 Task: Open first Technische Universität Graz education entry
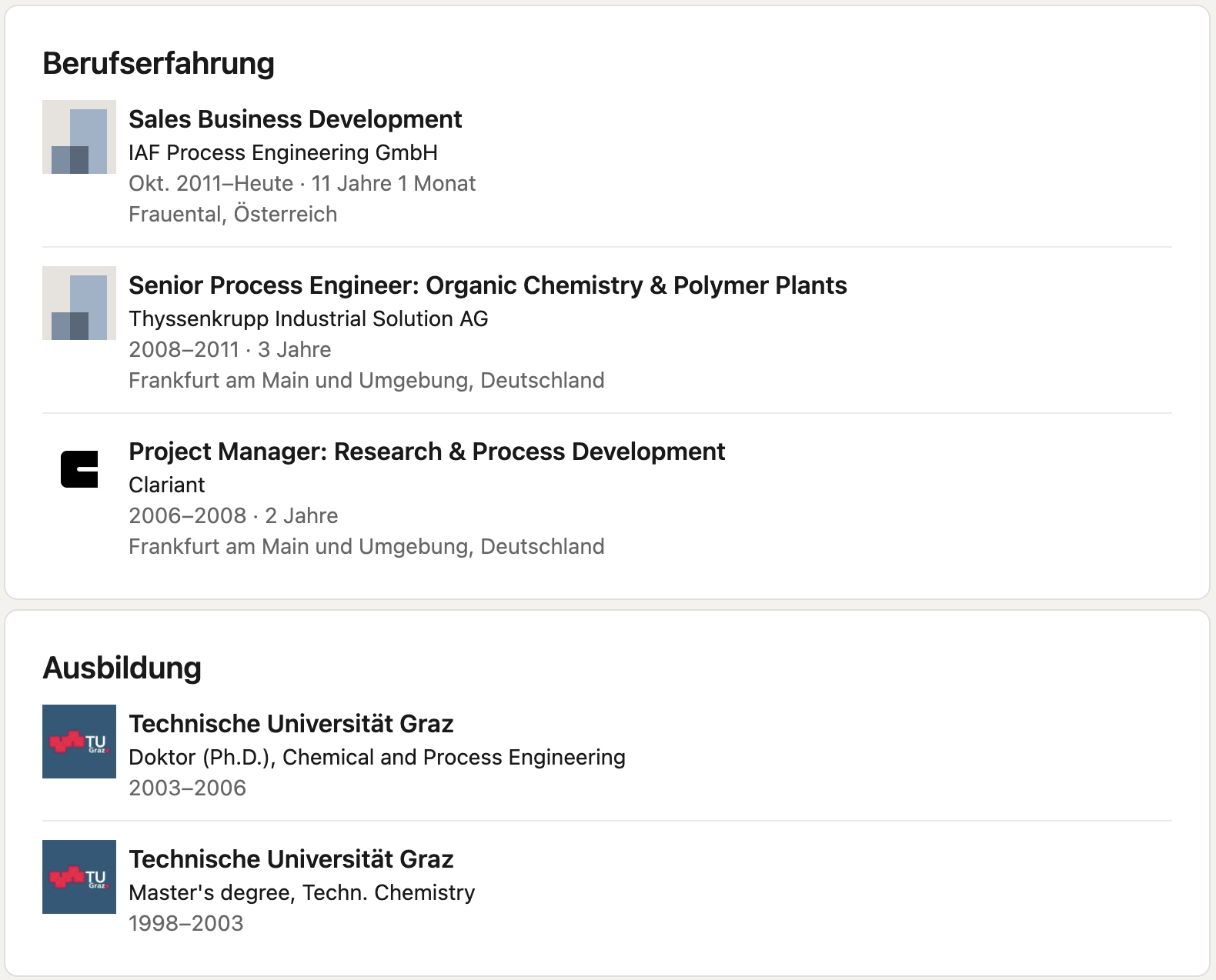click(291, 724)
